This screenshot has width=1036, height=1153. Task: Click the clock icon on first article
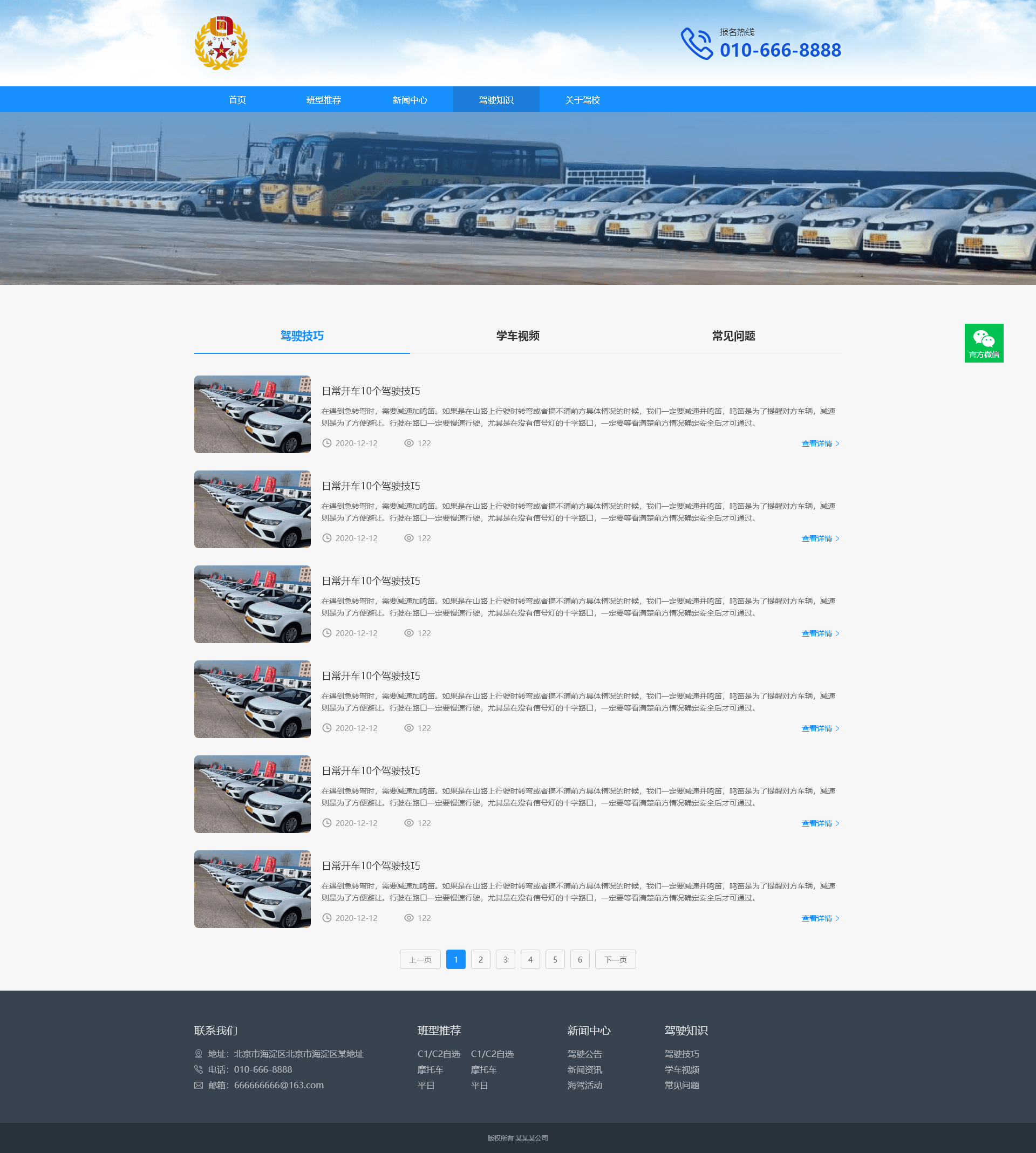tap(327, 444)
